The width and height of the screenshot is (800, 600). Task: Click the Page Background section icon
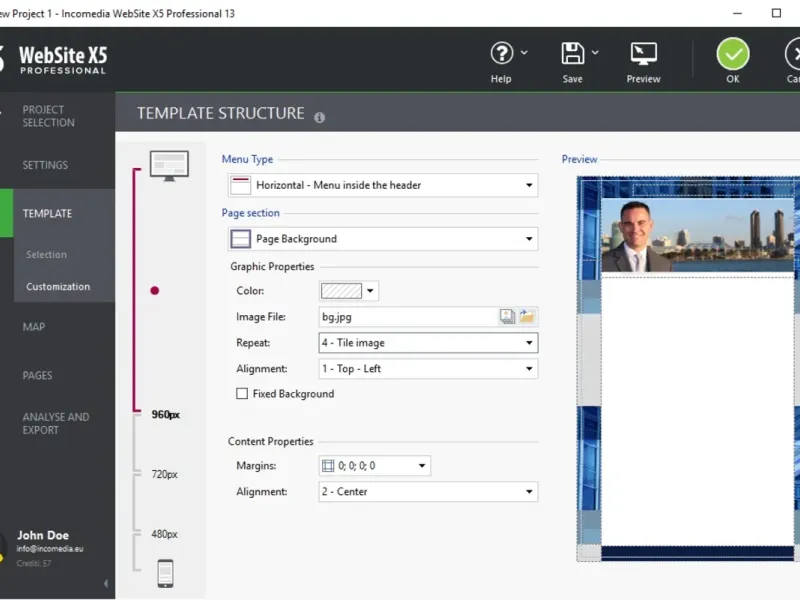click(x=240, y=239)
